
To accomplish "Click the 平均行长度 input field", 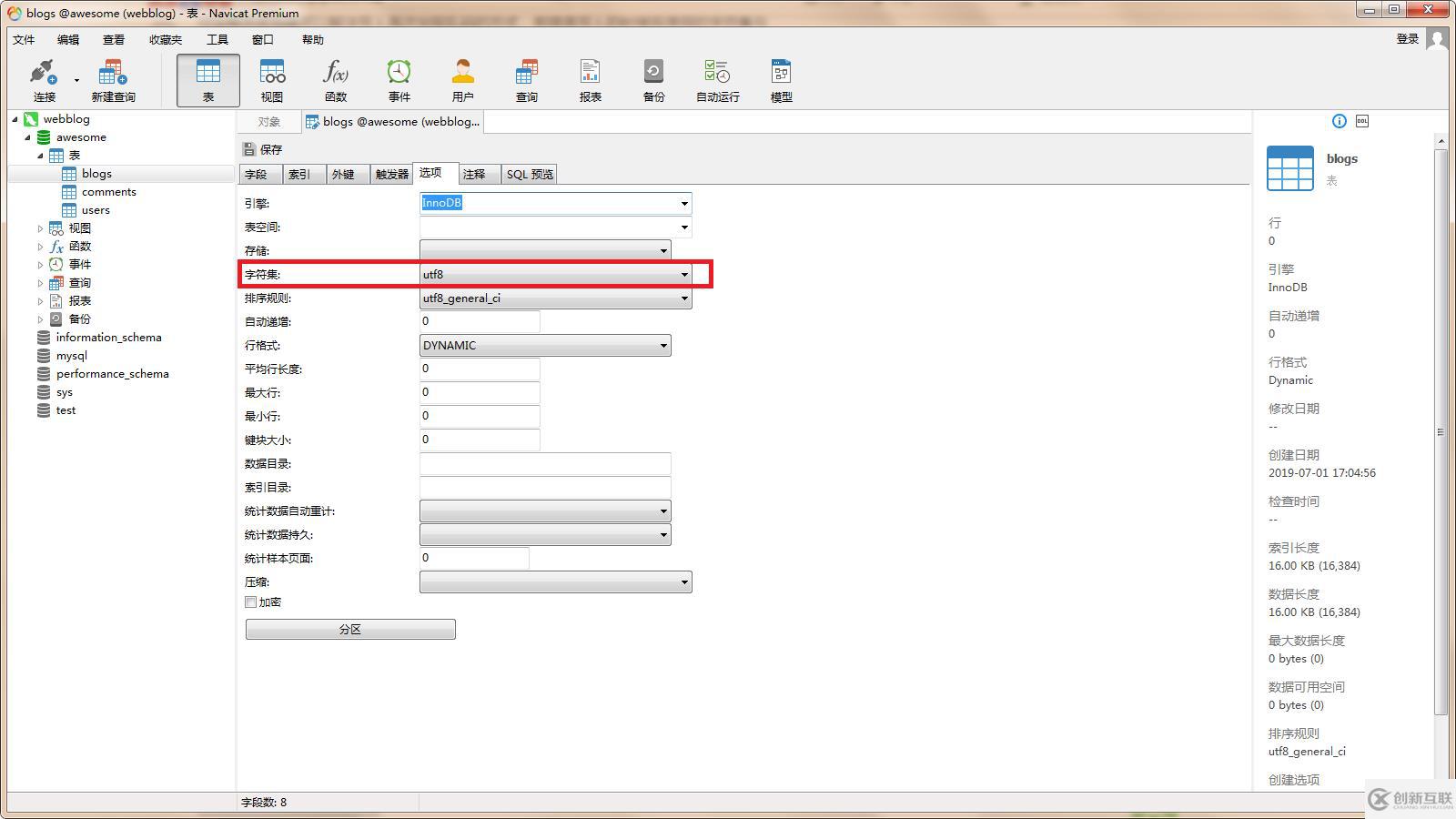I will pos(480,369).
